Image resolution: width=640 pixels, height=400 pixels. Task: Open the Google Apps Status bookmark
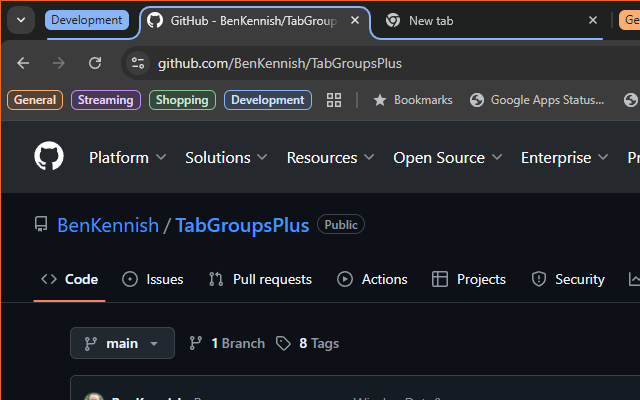click(537, 100)
